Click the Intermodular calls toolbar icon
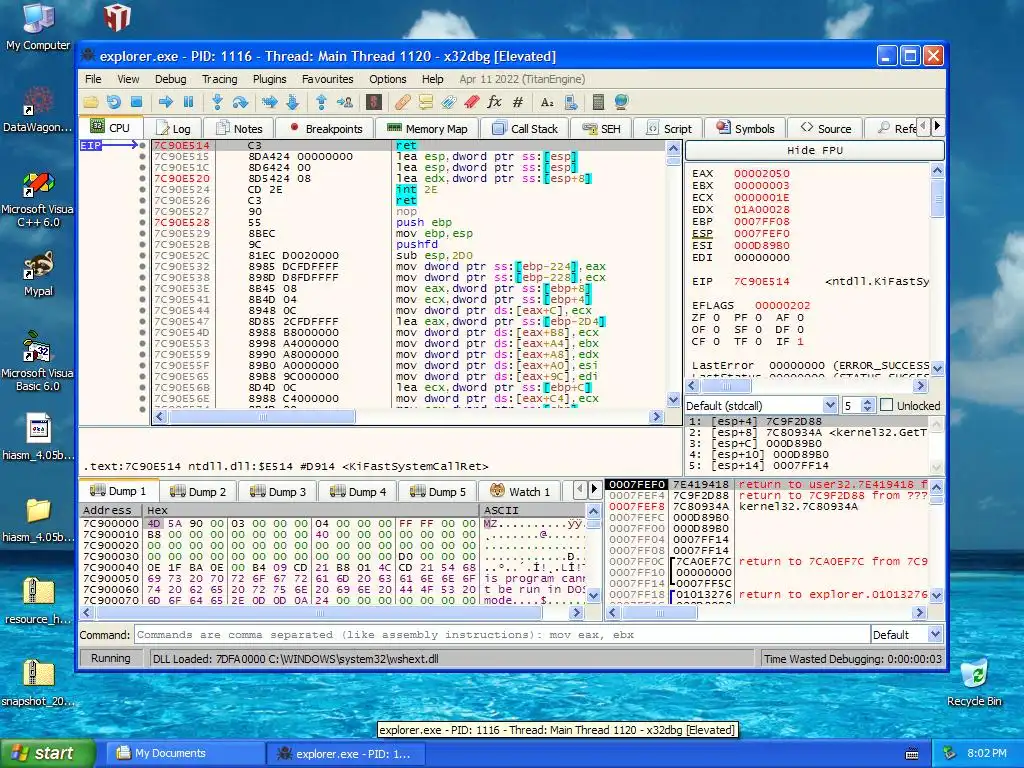Screen dimensions: 1024x768 (570, 102)
